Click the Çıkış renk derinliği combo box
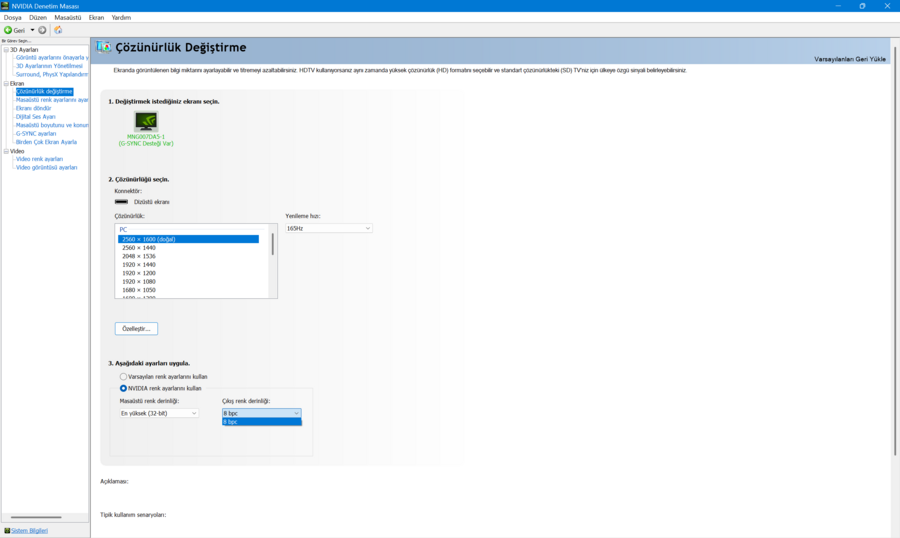Viewport: 900px width, 538px height. click(x=261, y=413)
